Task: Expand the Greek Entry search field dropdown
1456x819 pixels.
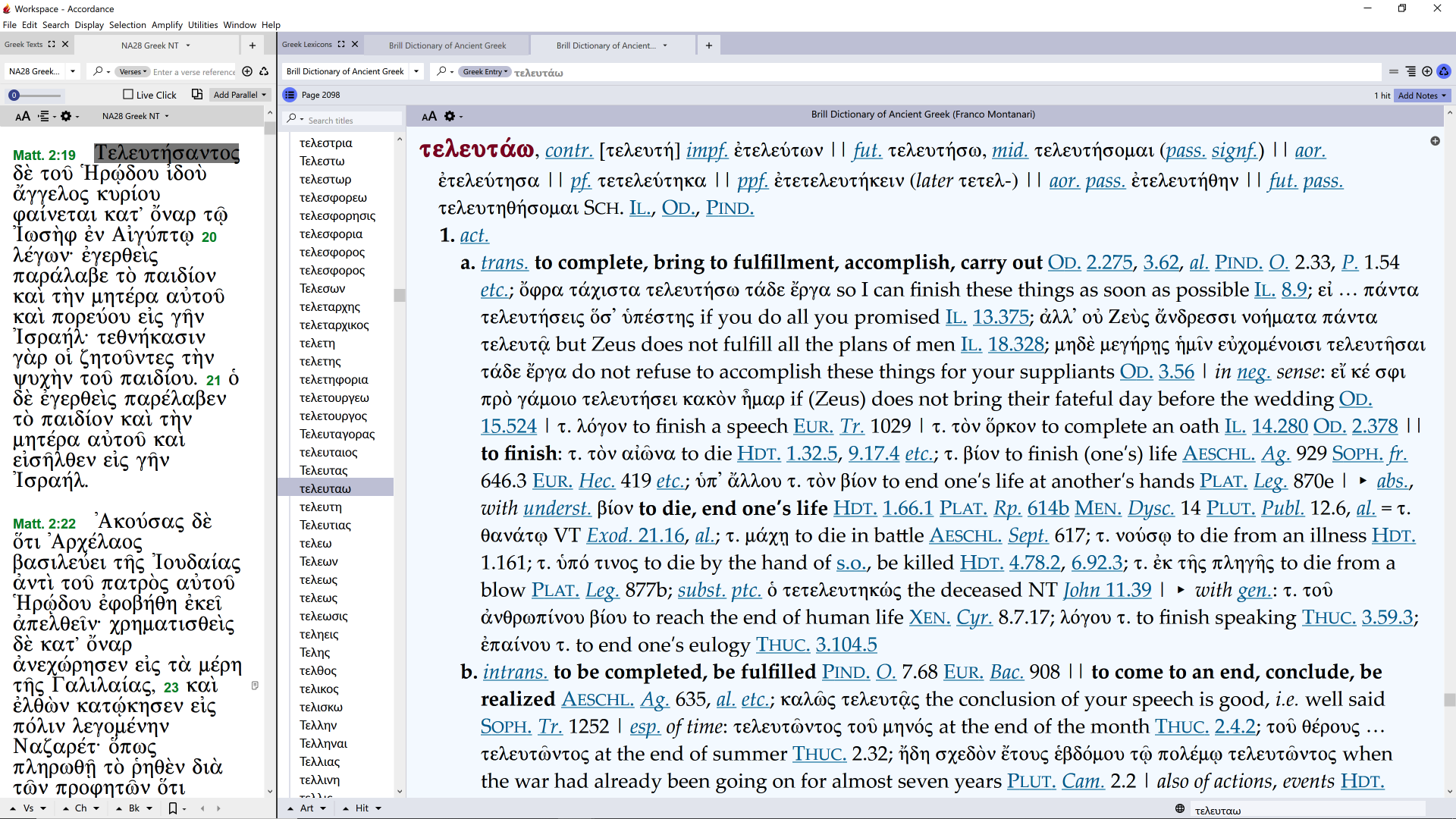Action: (485, 72)
